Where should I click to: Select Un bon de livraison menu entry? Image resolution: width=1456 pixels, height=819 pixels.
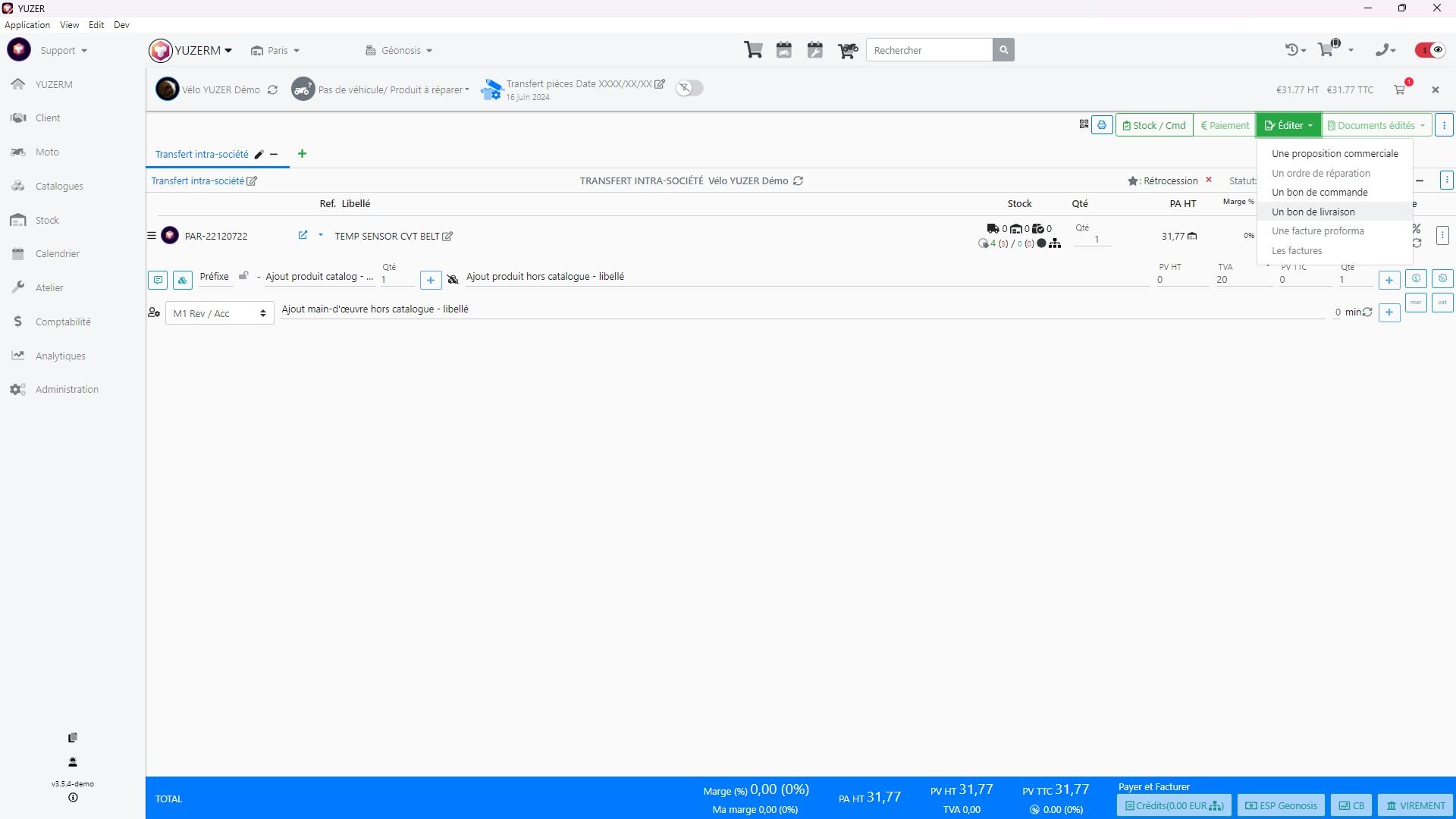(1313, 212)
